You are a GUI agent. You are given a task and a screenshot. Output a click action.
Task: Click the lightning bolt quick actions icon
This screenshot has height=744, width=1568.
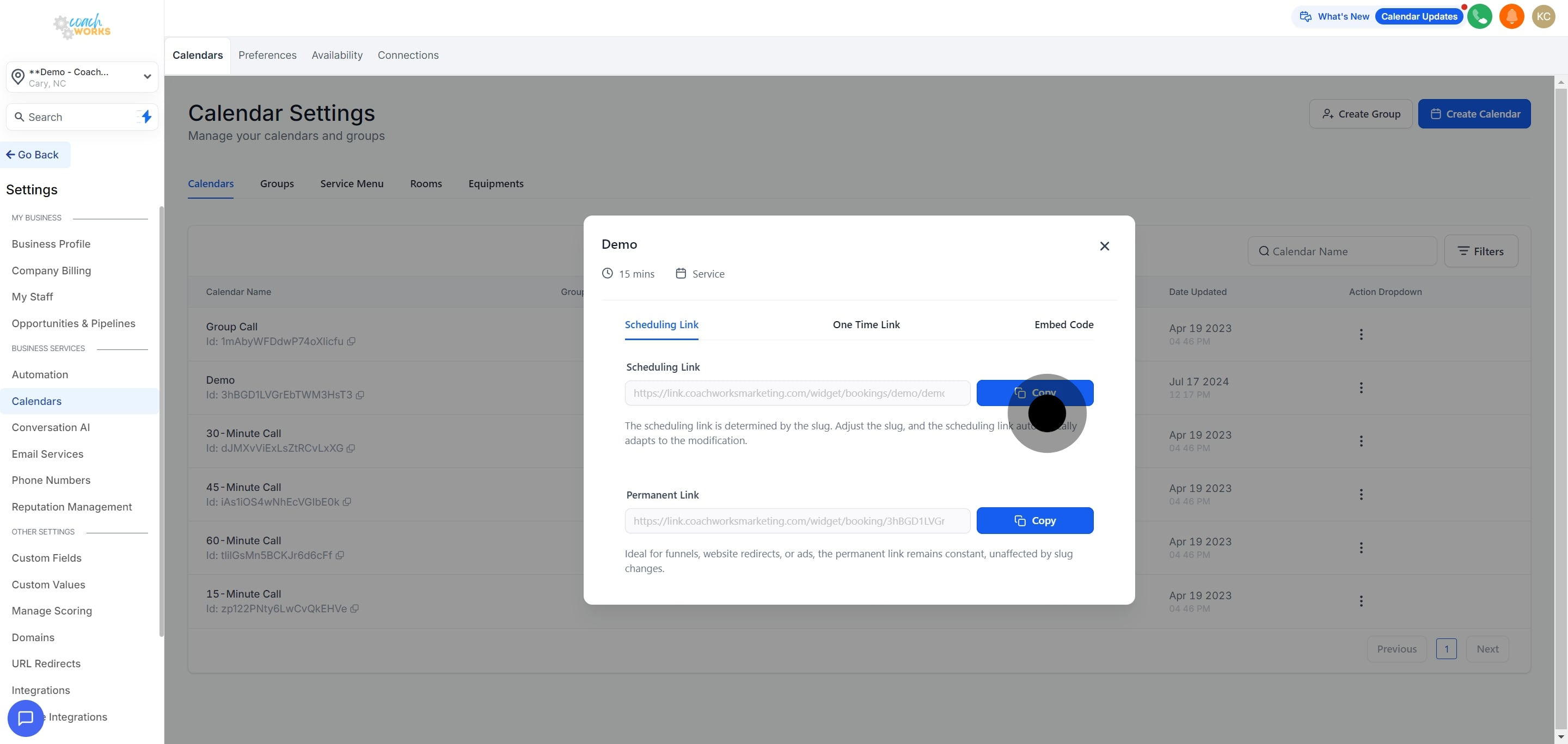pos(146,117)
